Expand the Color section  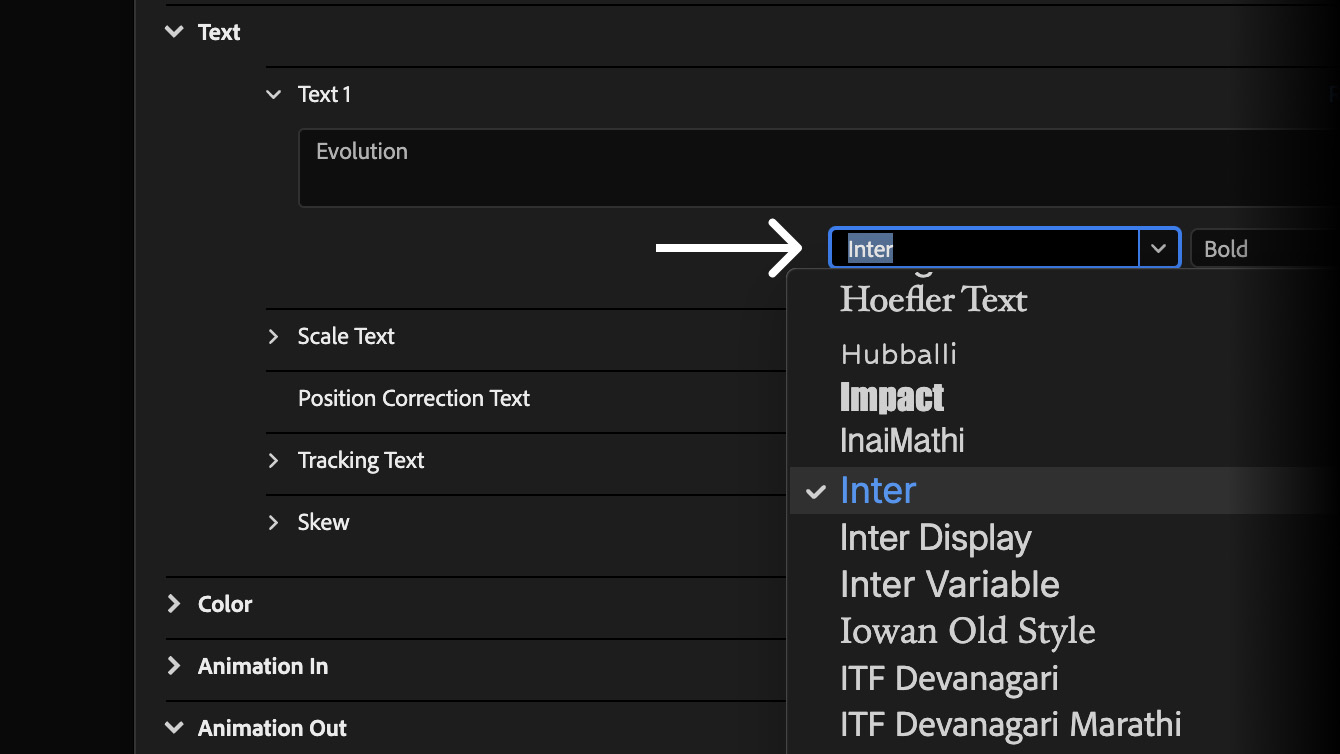click(174, 604)
